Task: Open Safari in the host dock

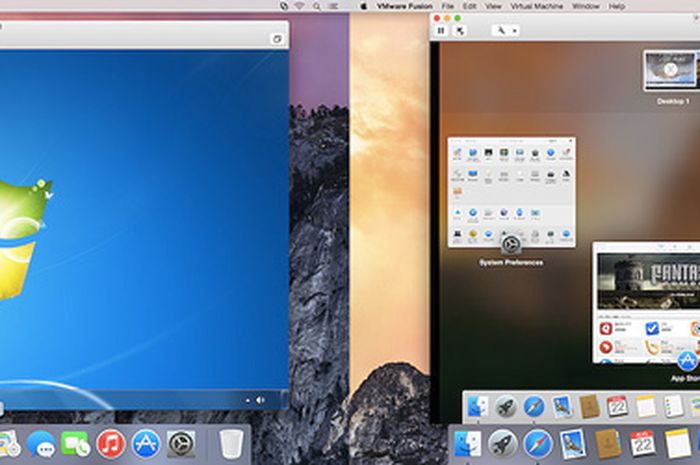Action: point(538,444)
